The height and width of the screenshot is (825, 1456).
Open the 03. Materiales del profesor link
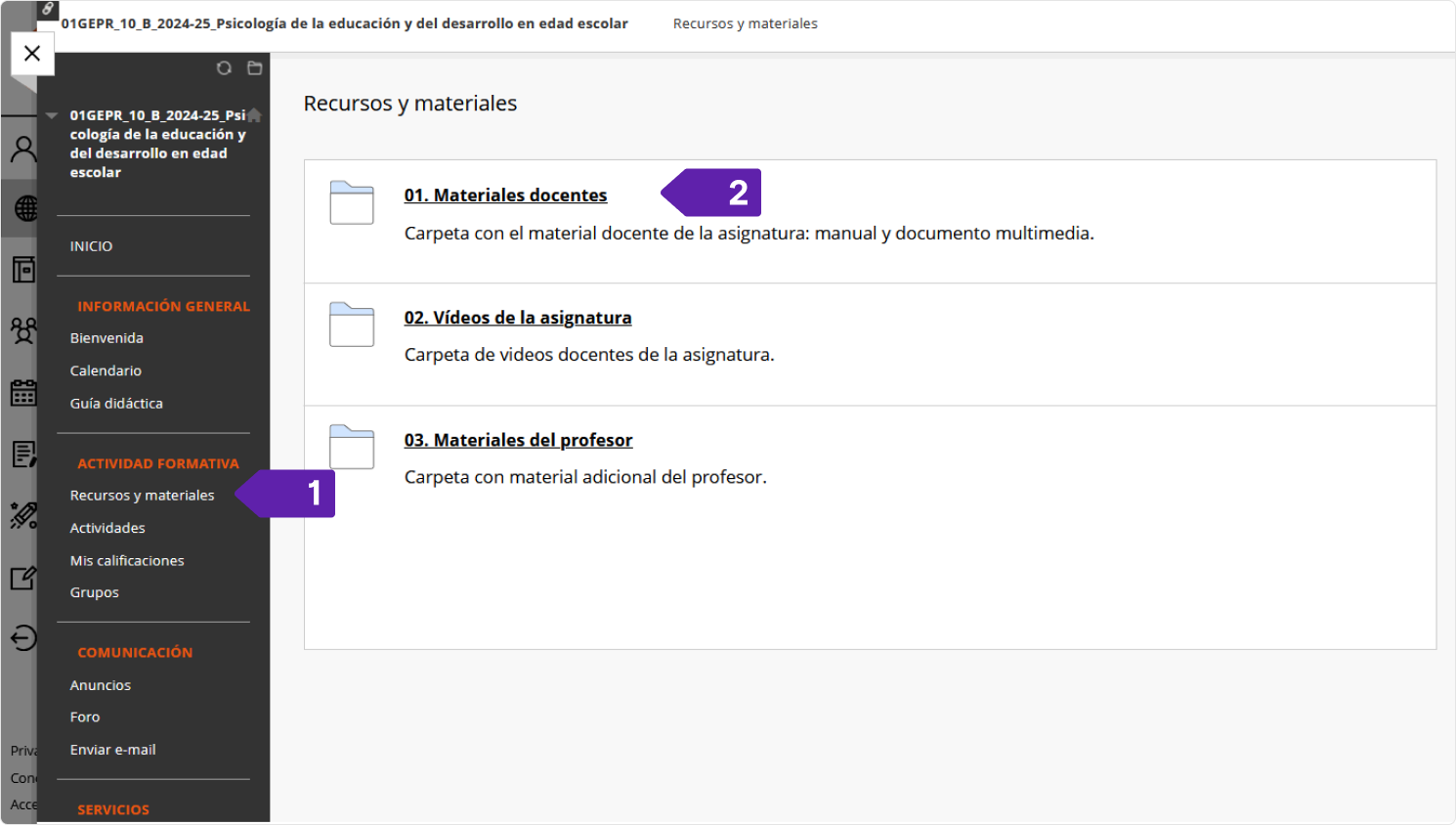coord(518,441)
